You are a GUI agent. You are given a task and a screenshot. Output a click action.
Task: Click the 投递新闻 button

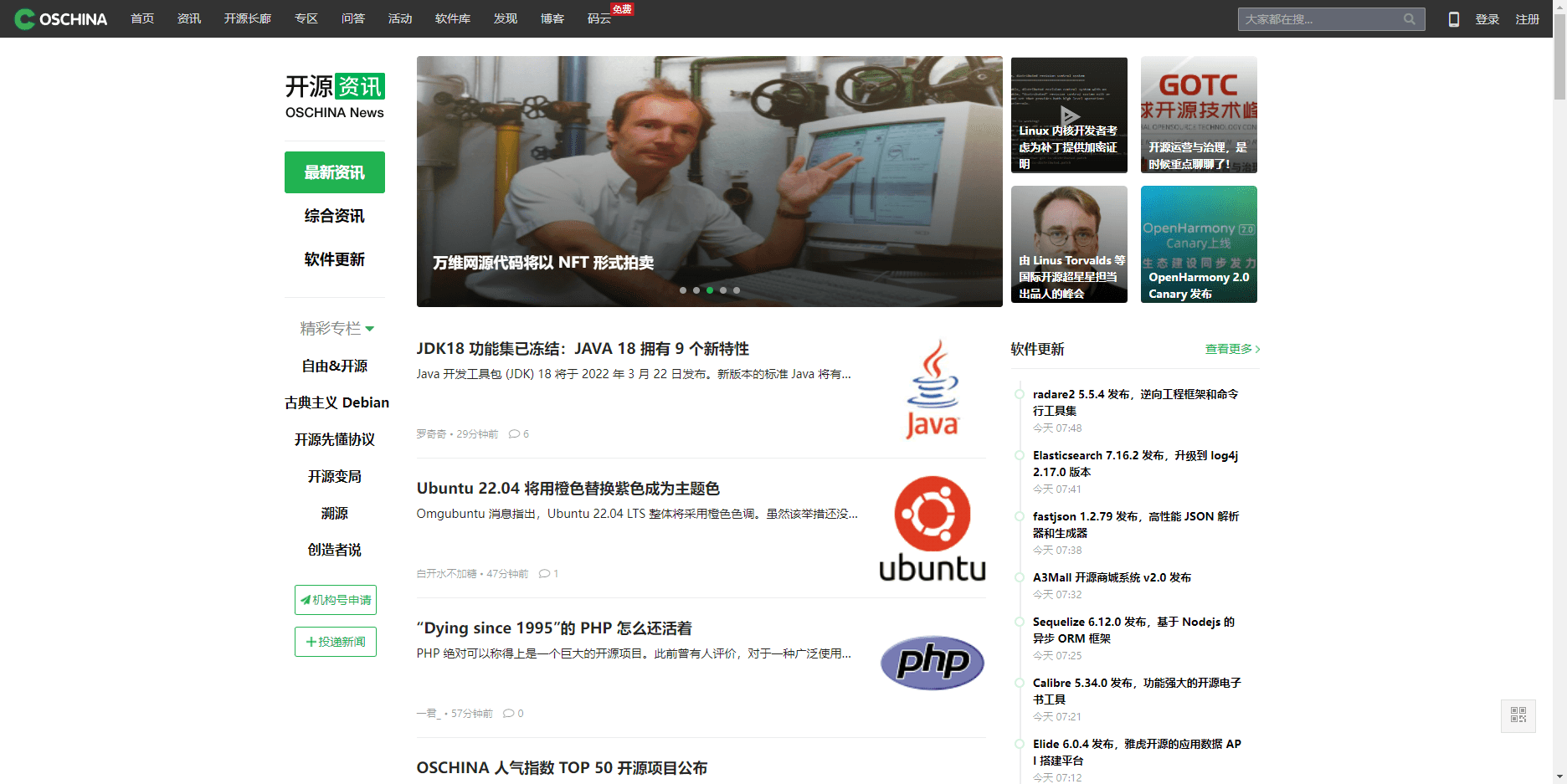click(x=336, y=642)
